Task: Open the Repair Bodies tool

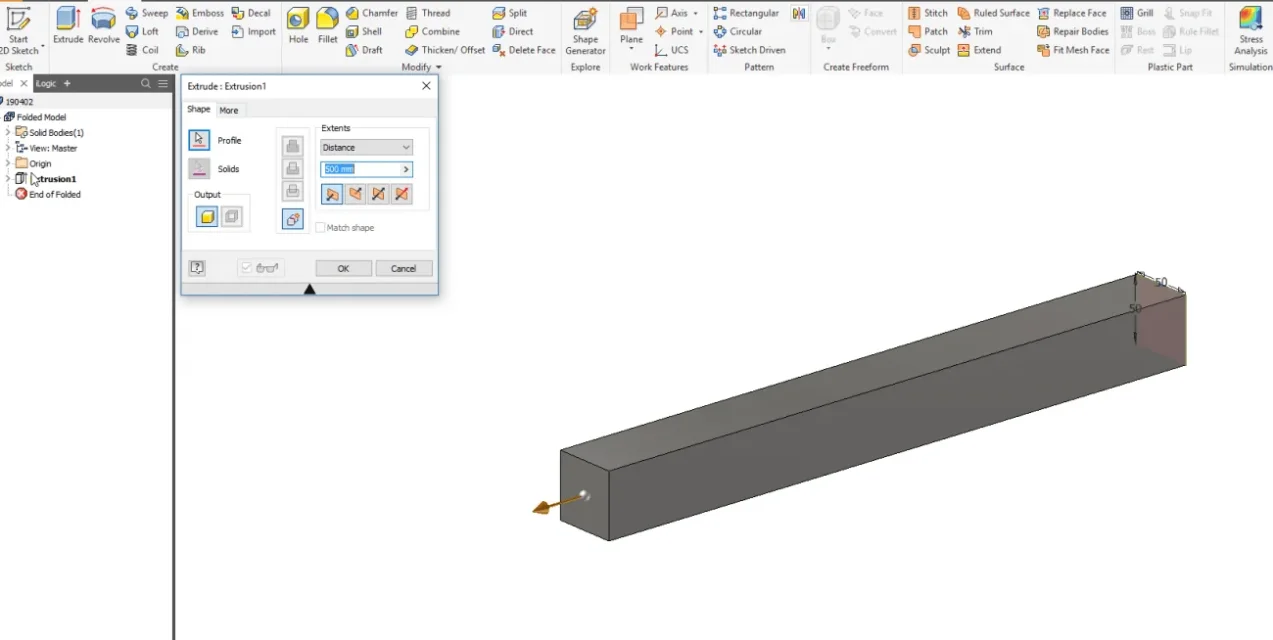Action: [x=1073, y=31]
